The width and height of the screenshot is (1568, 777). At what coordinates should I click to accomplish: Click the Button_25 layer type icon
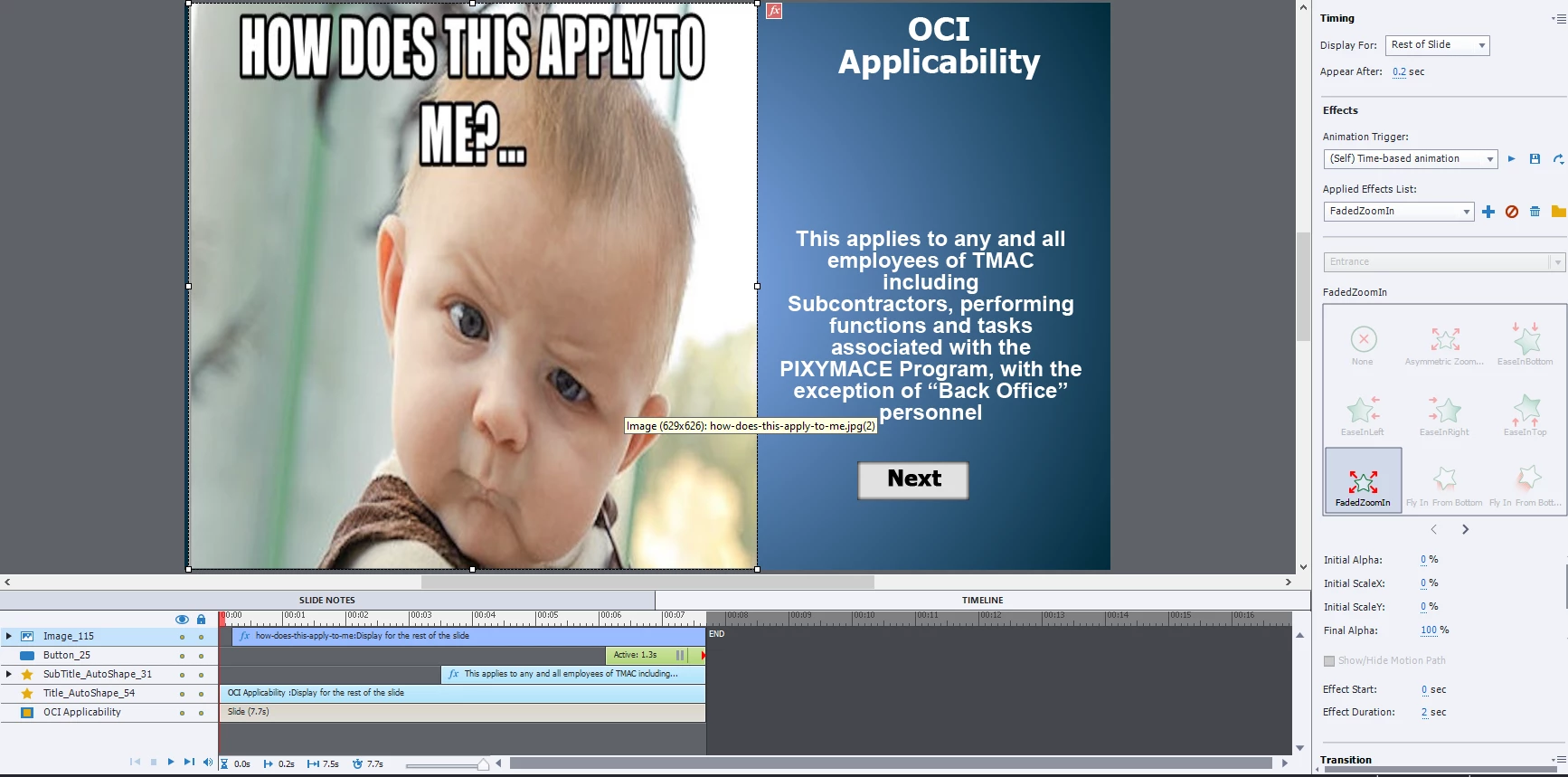[27, 656]
